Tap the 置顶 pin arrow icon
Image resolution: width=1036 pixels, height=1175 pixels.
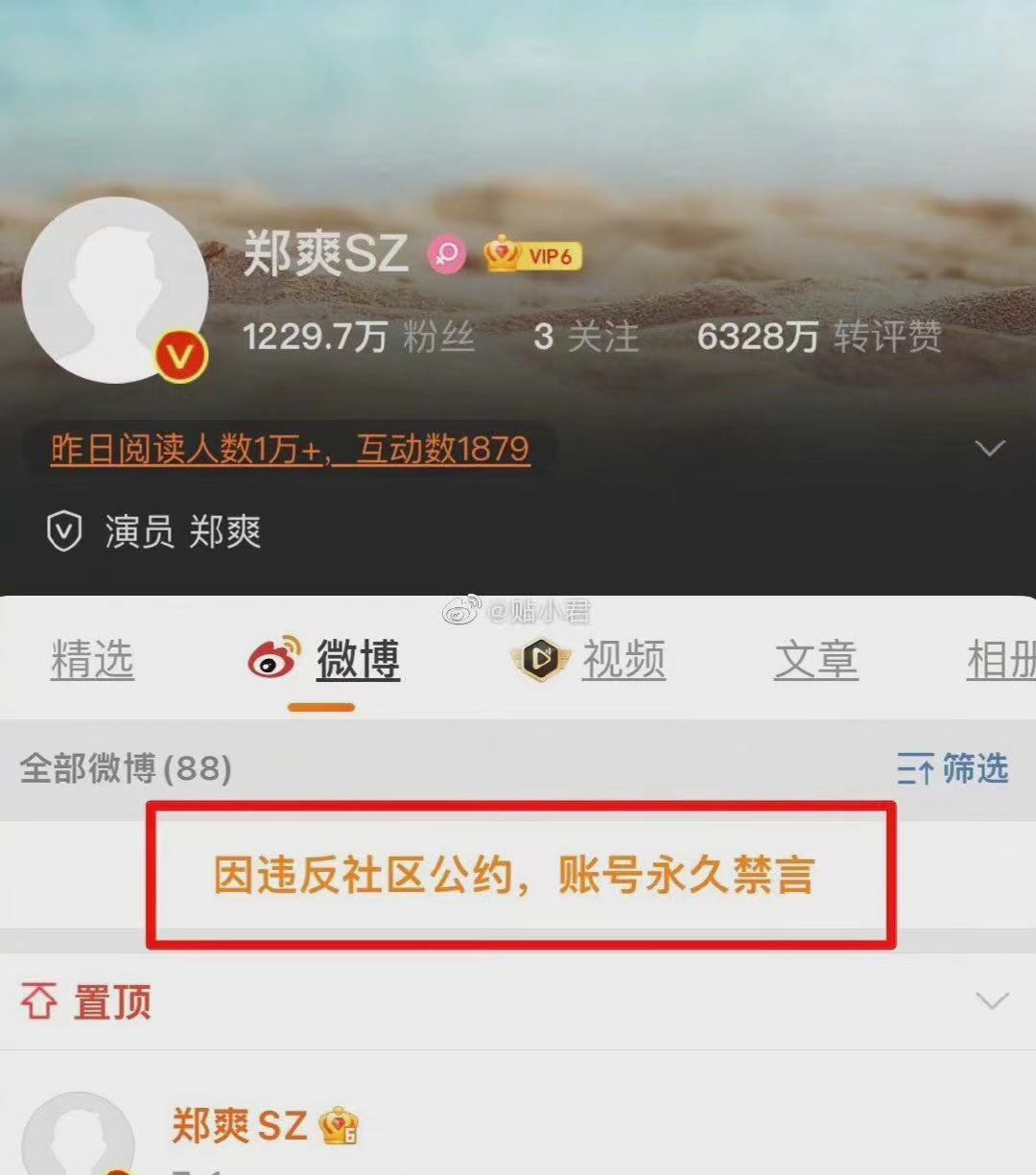click(38, 1002)
